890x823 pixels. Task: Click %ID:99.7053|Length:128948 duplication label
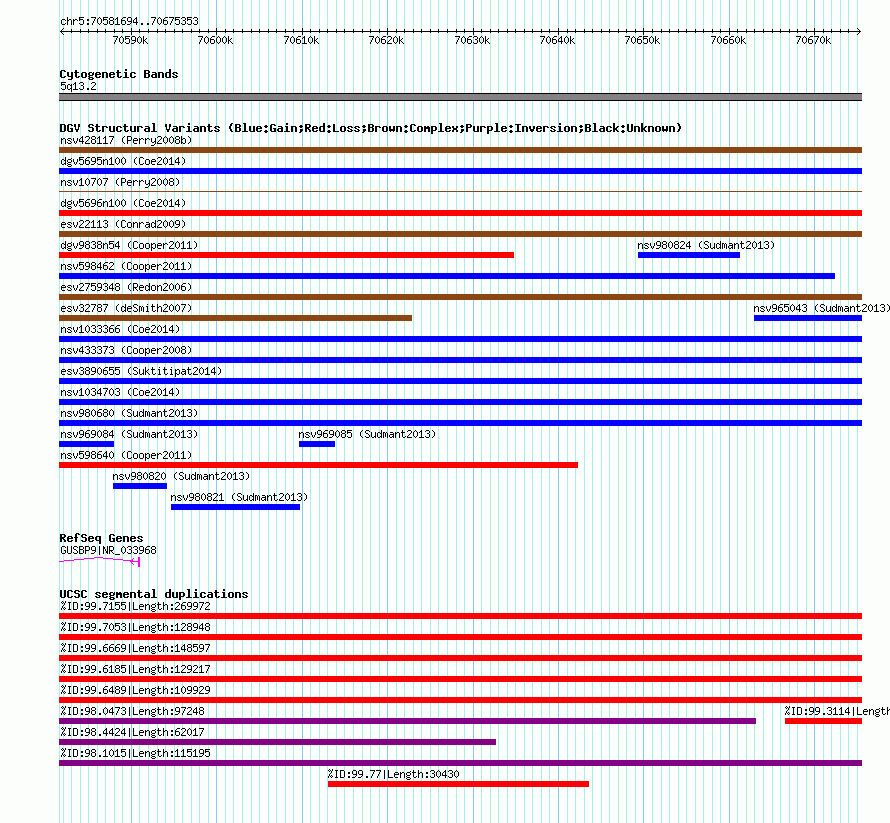135,627
